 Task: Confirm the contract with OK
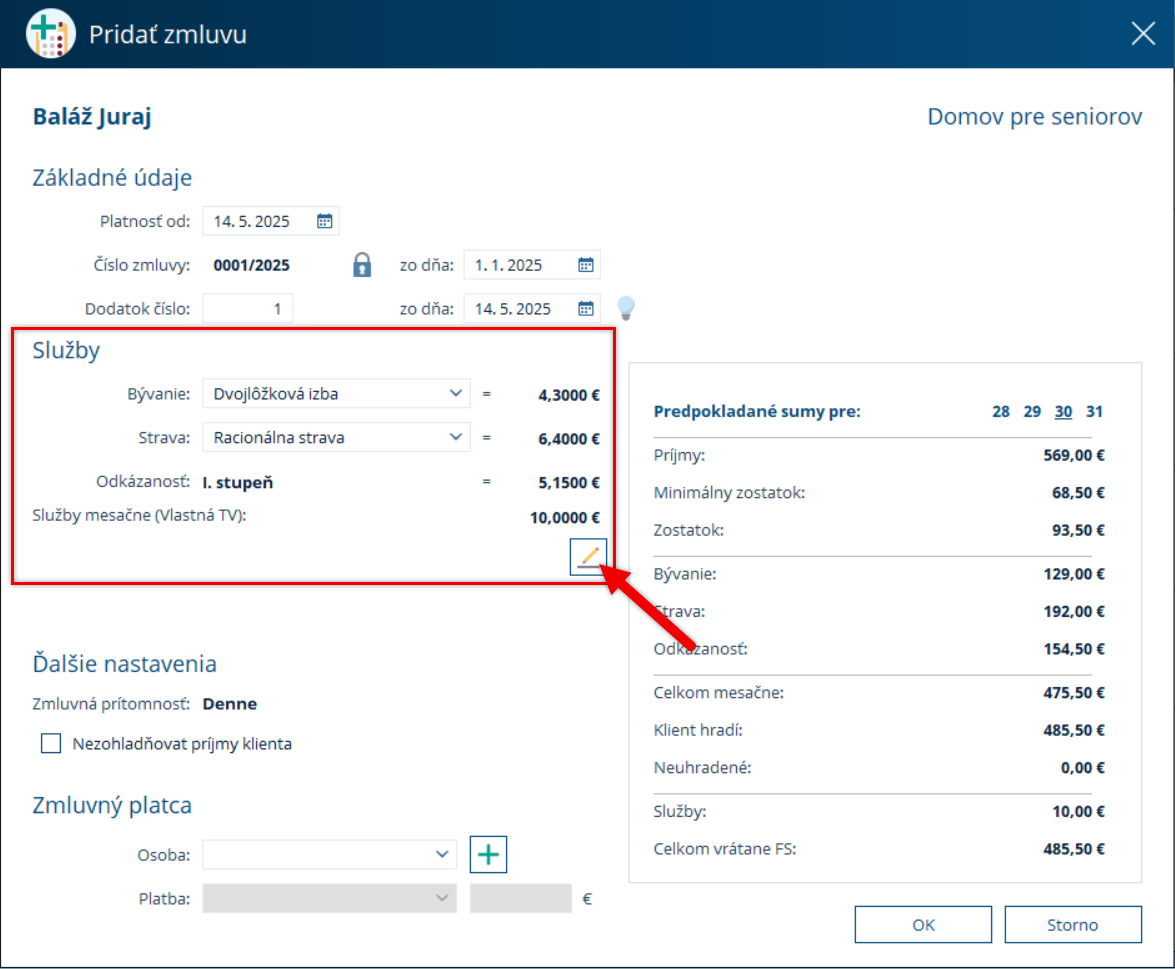coord(923,925)
